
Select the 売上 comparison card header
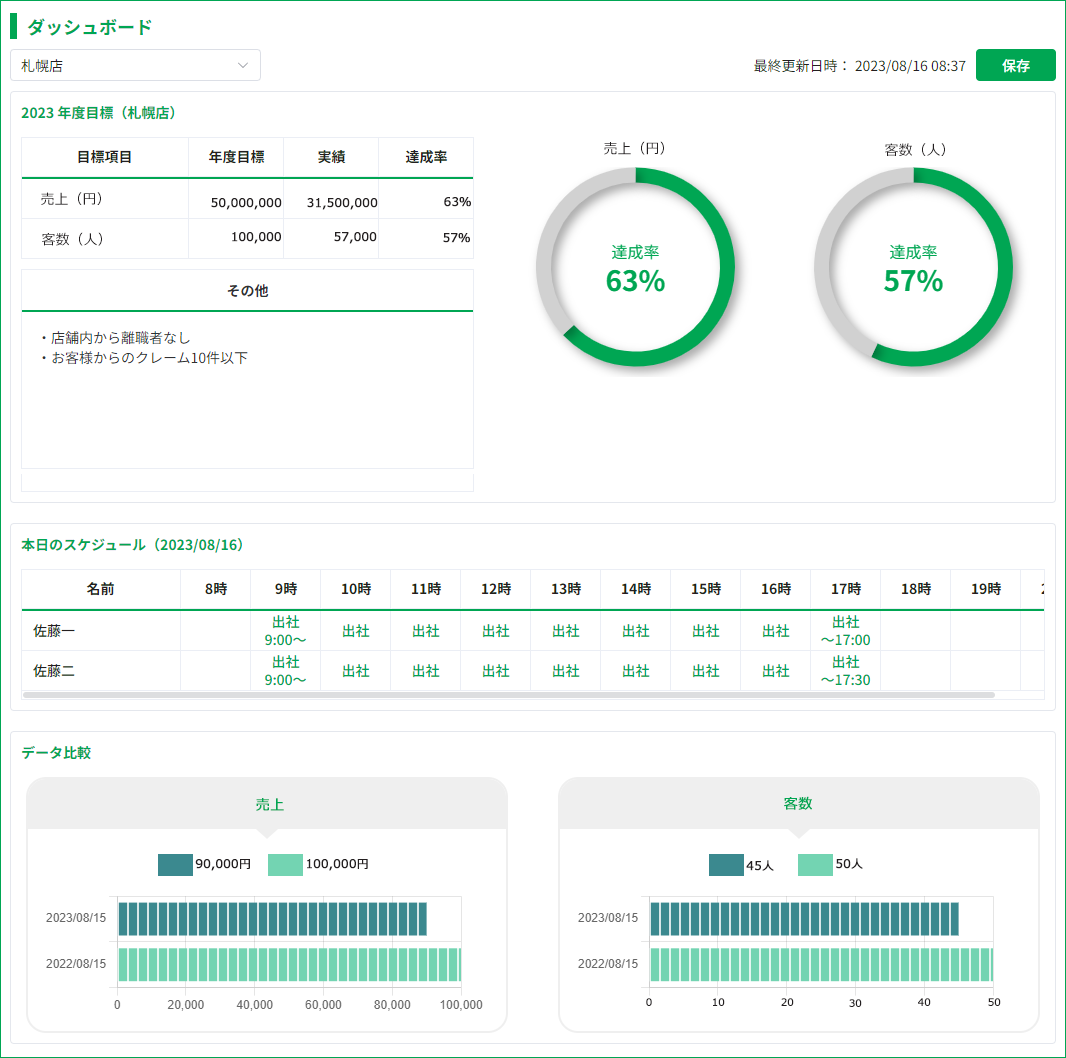(267, 804)
